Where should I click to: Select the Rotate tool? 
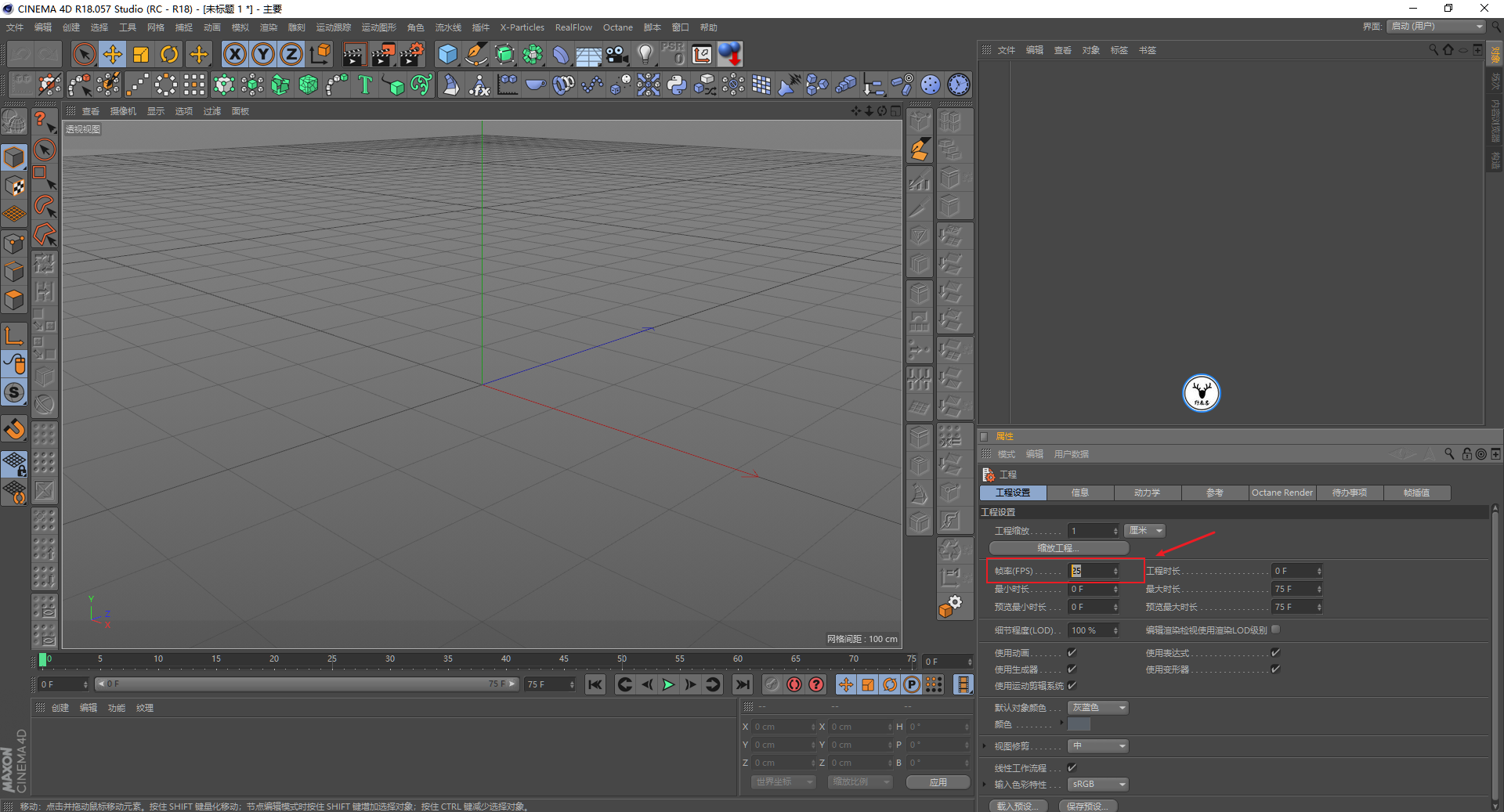point(169,54)
